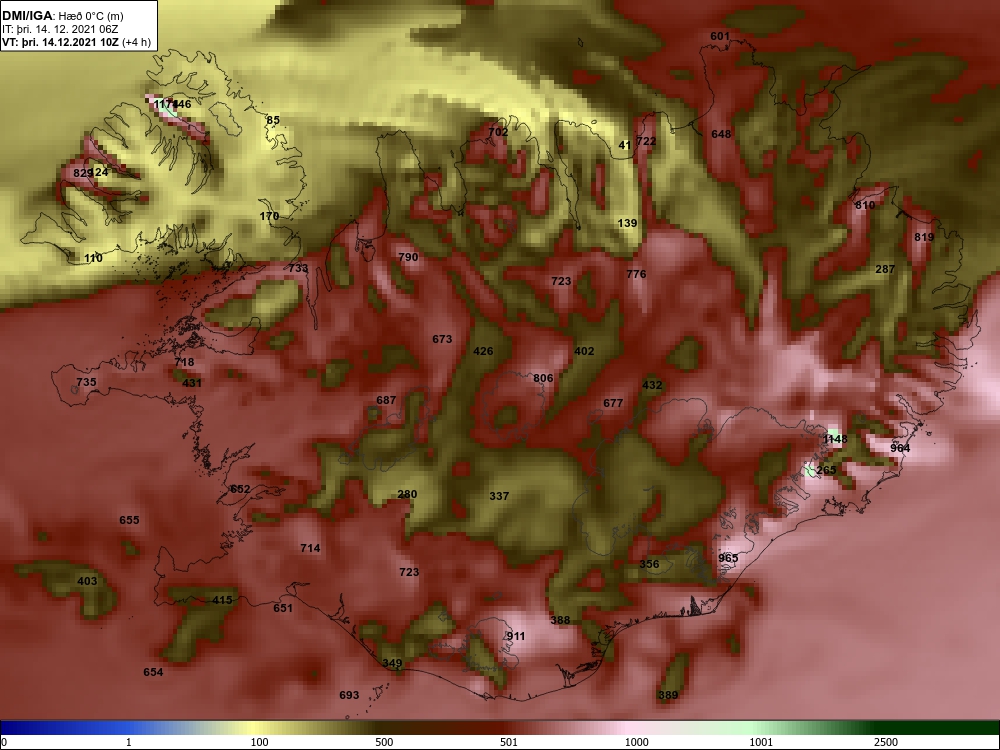Click the map value '431'
The width and height of the screenshot is (1000, 750).
pos(192,383)
